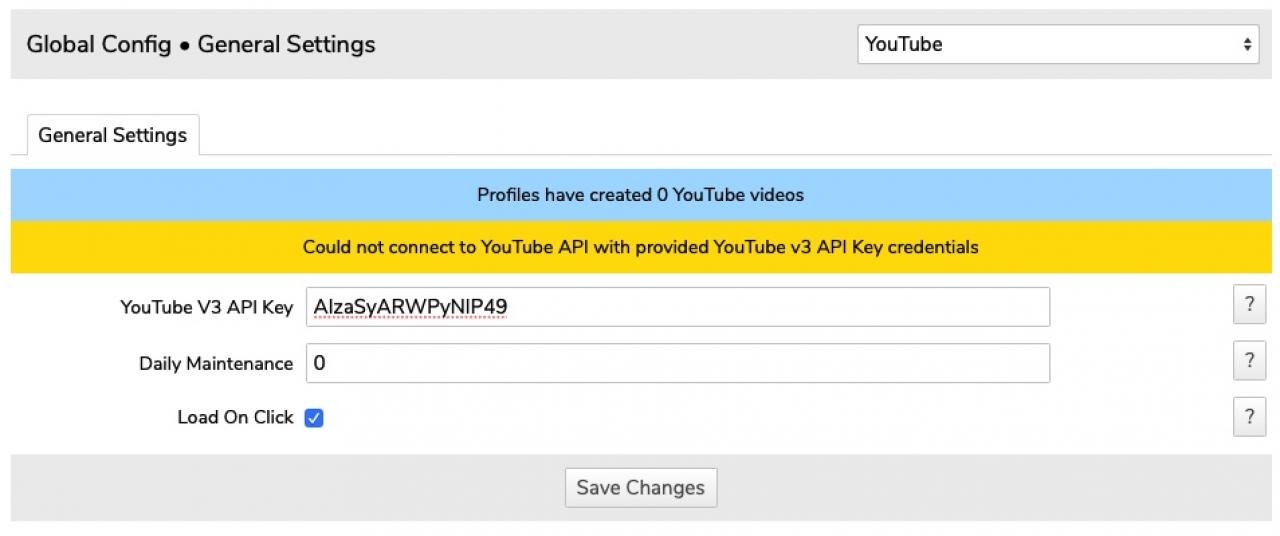Screen dimensions: 1280x536
Task: Show help for Load On Click
Action: (x=1249, y=417)
